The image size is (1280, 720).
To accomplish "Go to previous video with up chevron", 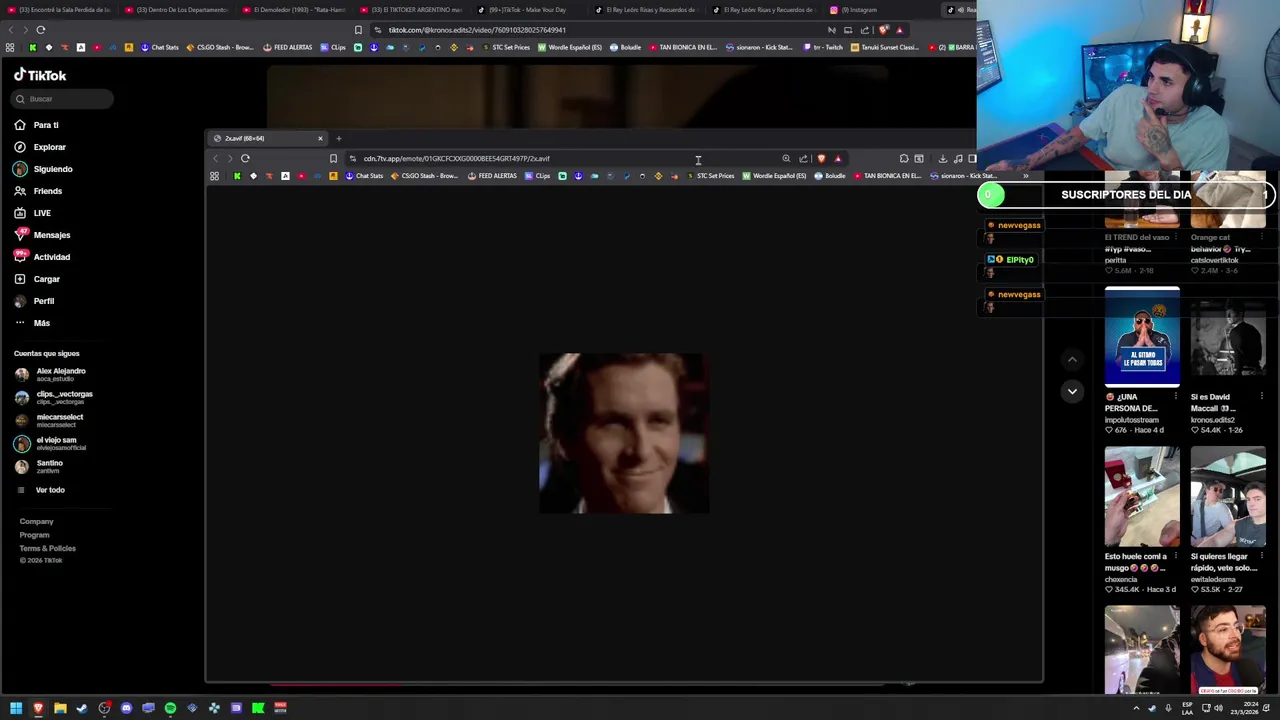I will coord(1072,360).
